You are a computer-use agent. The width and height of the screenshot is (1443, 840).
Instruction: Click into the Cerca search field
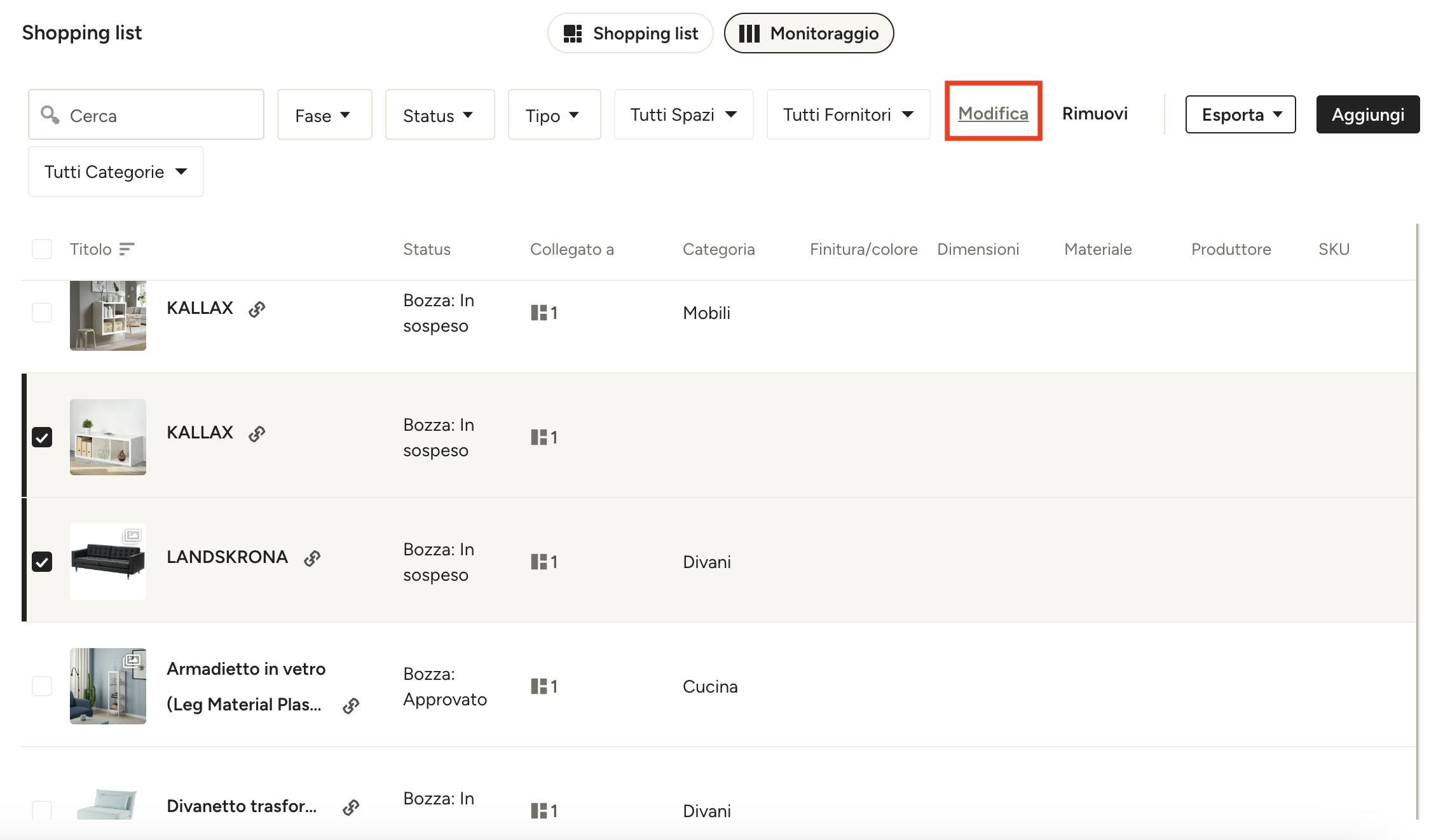pos(146,114)
